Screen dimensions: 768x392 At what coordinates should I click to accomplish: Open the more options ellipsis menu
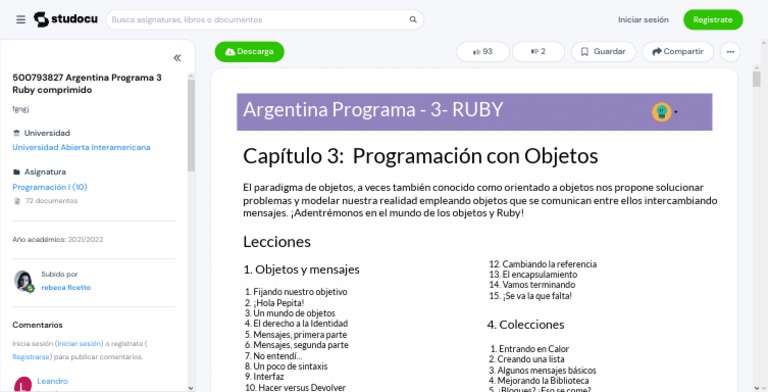(x=730, y=51)
